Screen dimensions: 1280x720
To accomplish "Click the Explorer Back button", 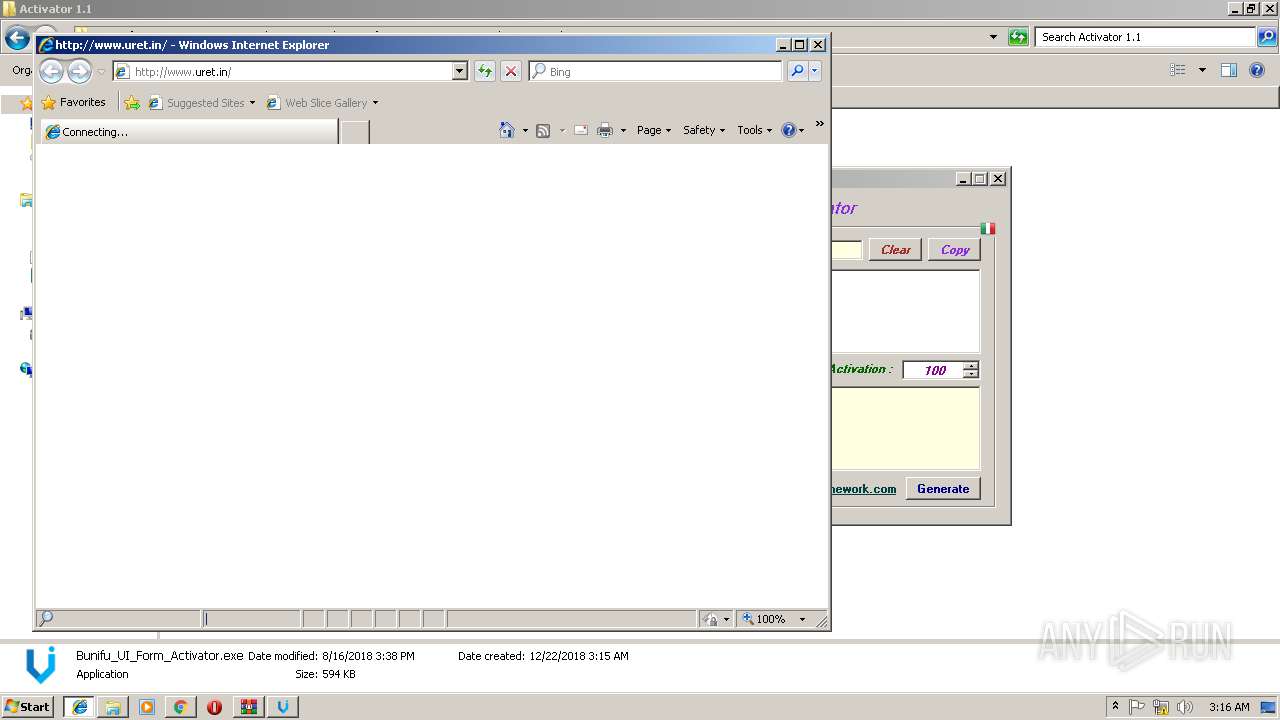I will 17,39.
